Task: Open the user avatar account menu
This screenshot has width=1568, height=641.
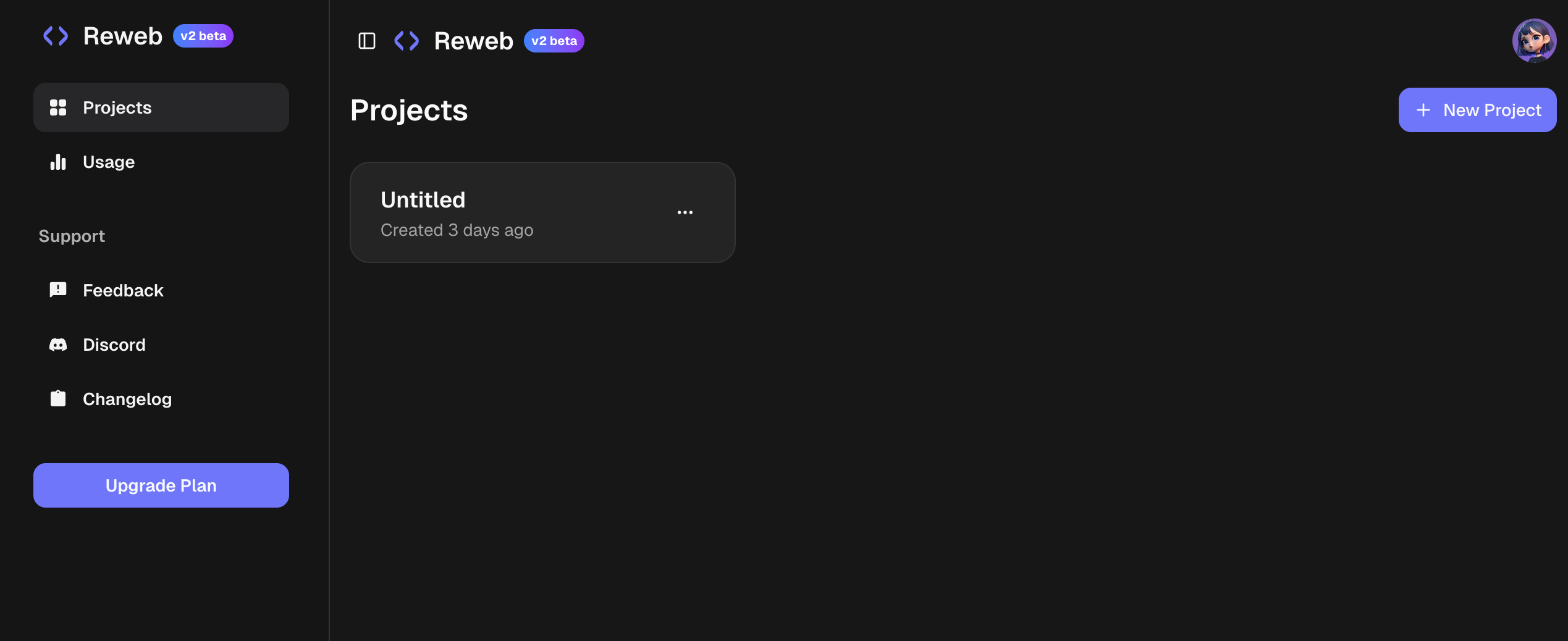Action: 1533,41
